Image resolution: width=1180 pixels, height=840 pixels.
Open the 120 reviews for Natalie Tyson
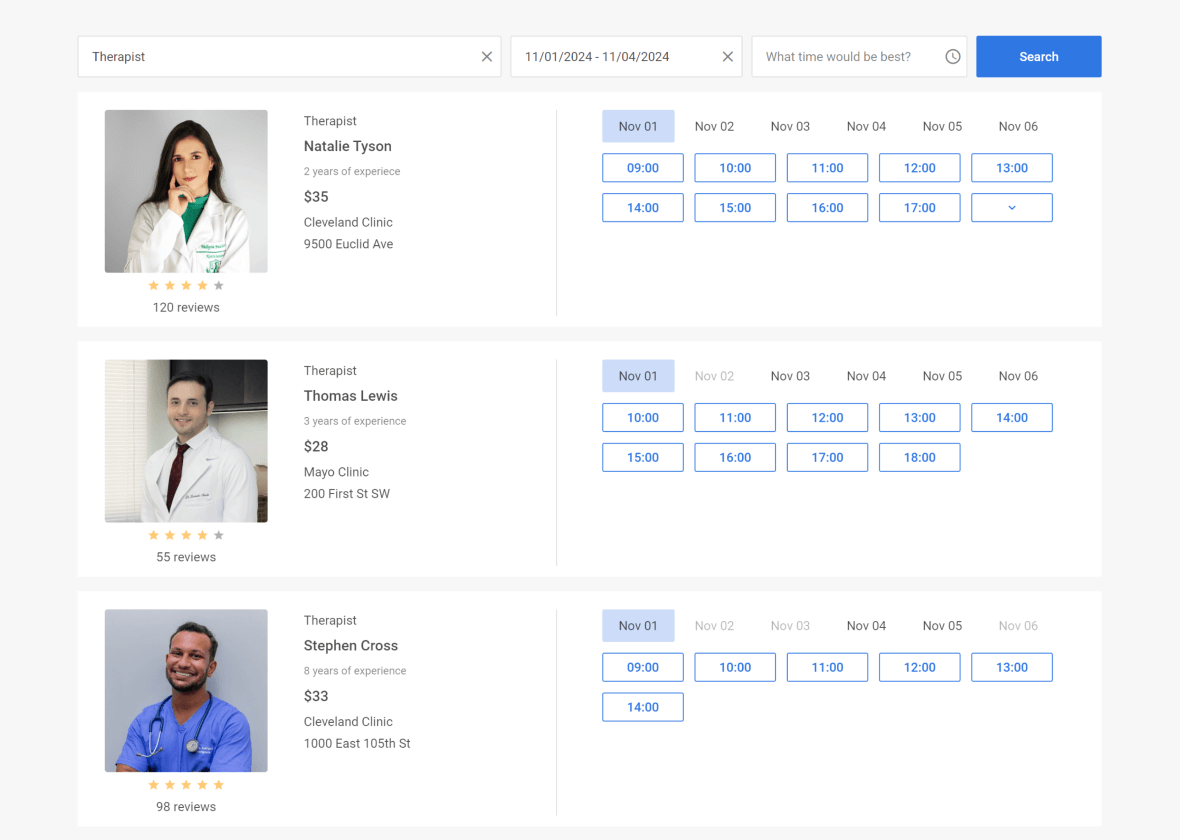click(186, 307)
